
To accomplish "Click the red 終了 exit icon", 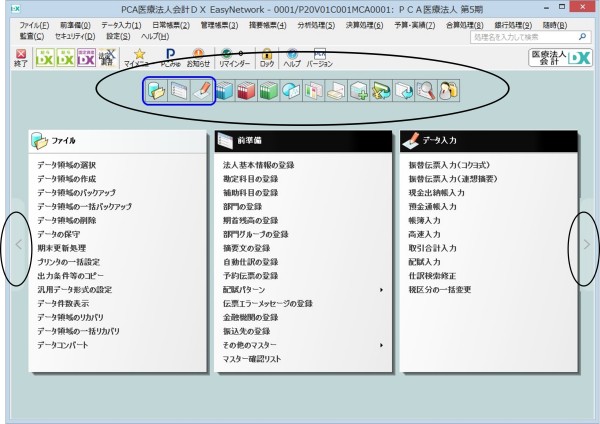I will pos(21,58).
